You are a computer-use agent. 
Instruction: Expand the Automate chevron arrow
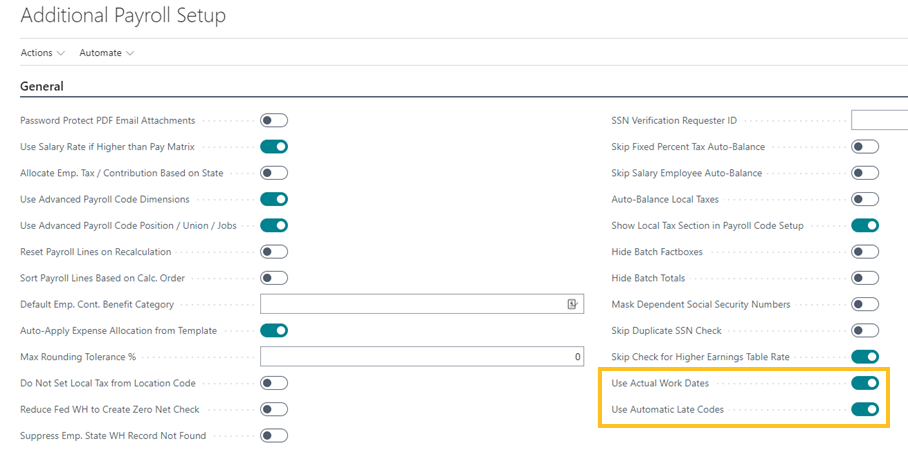(x=130, y=53)
